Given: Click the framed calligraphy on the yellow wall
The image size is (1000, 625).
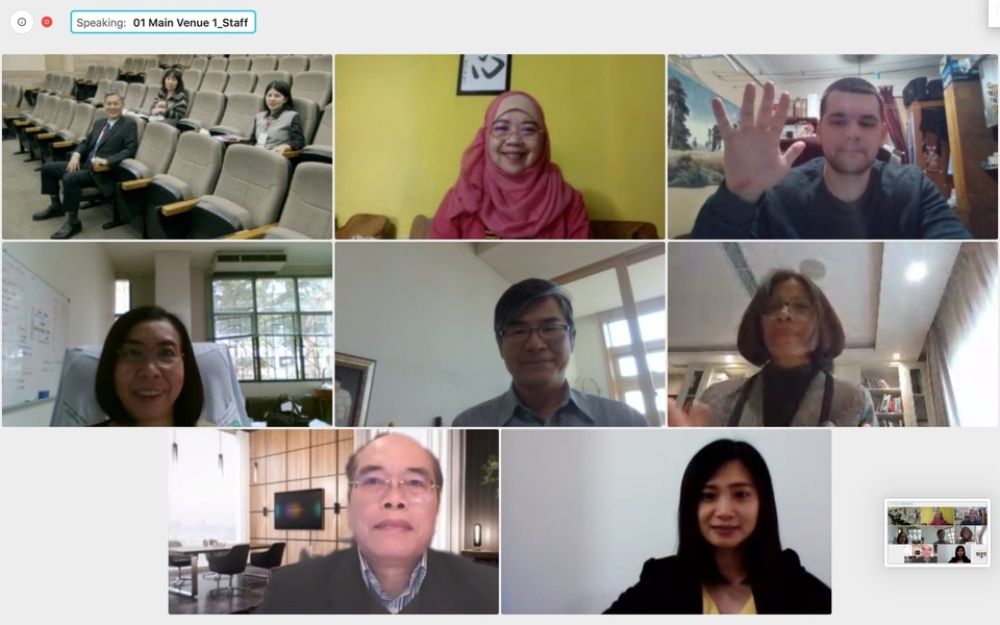Looking at the screenshot, I should click(484, 74).
